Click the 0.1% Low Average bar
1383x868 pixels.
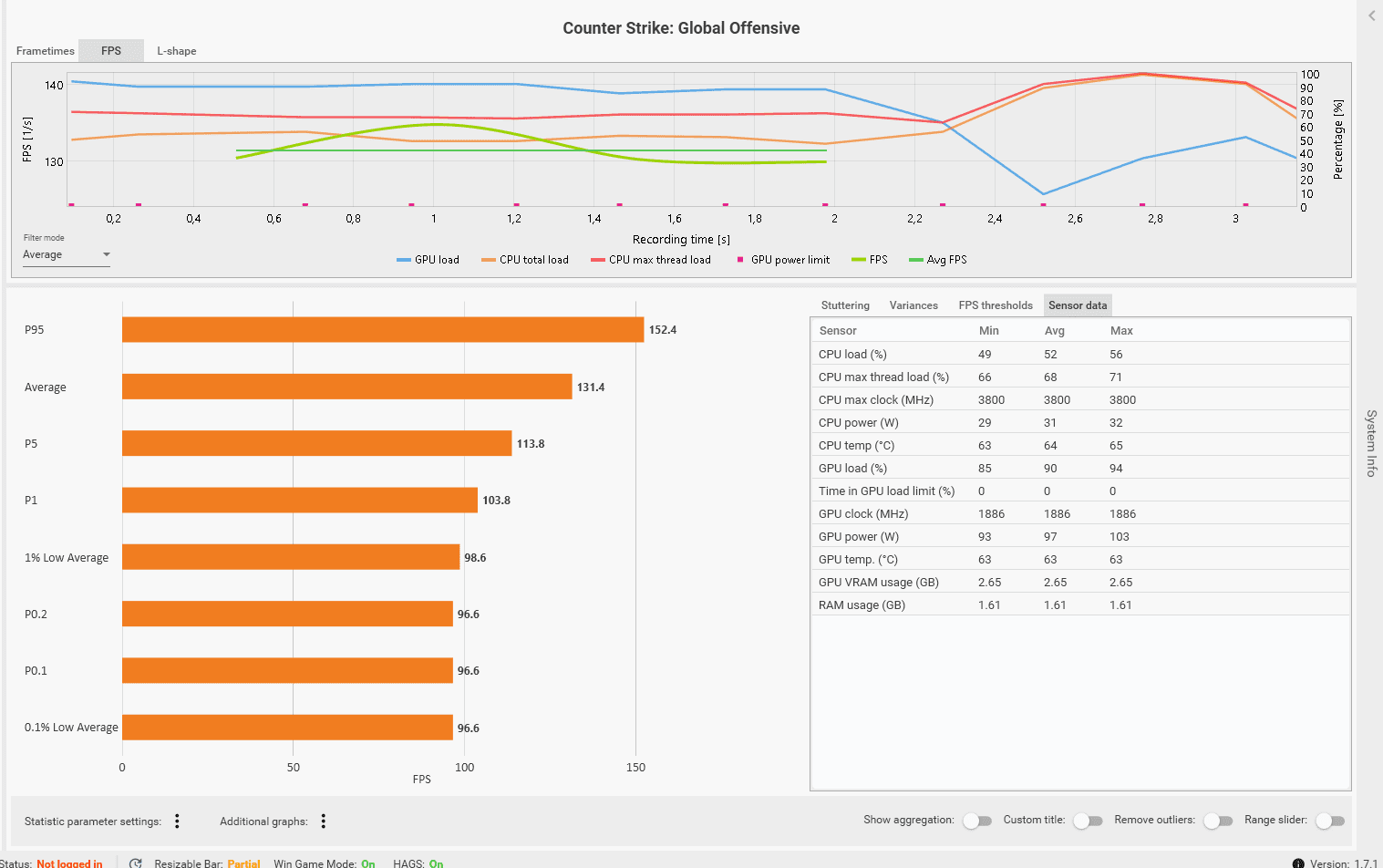[x=287, y=728]
